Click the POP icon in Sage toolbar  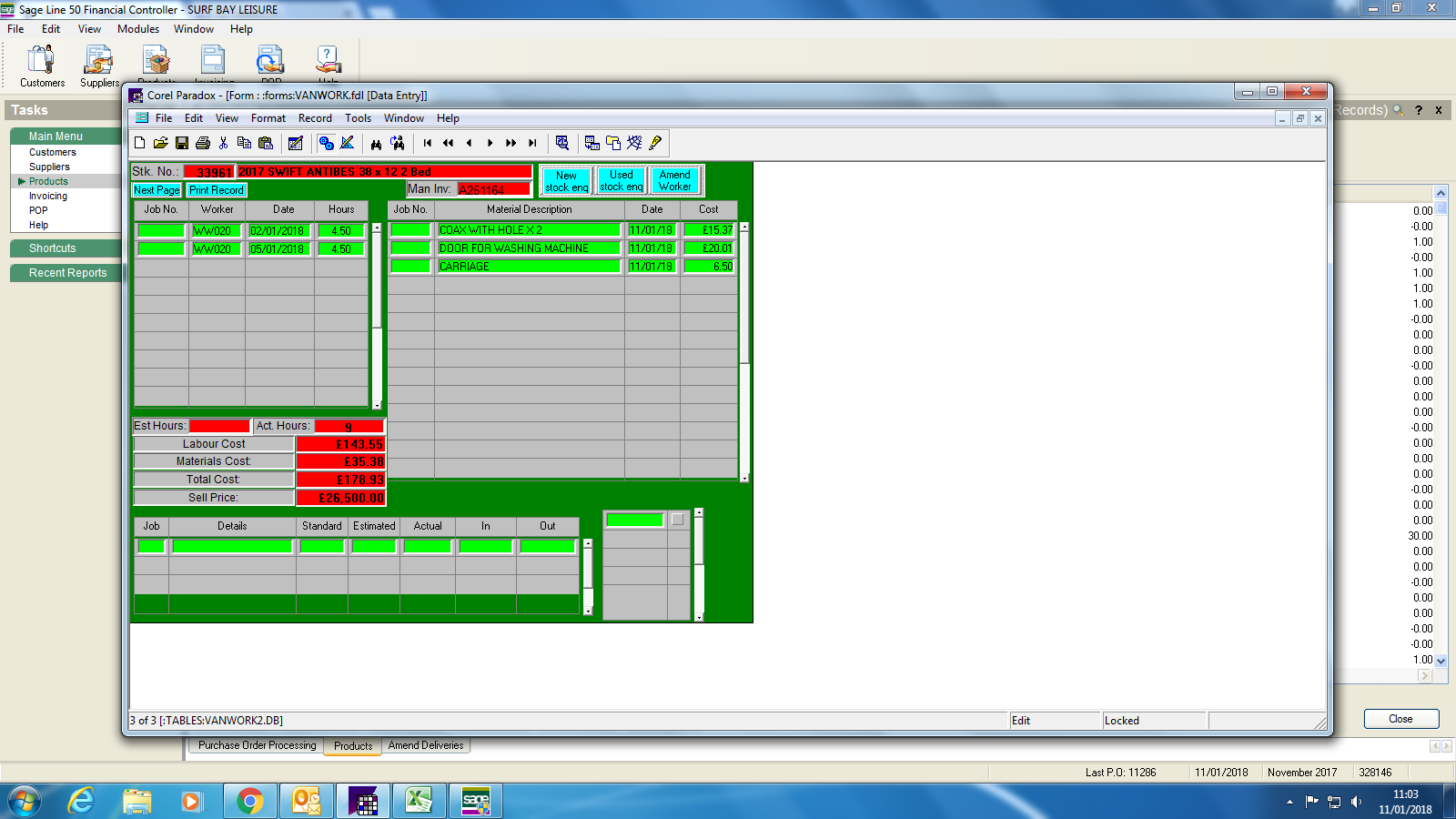pyautogui.click(x=270, y=62)
